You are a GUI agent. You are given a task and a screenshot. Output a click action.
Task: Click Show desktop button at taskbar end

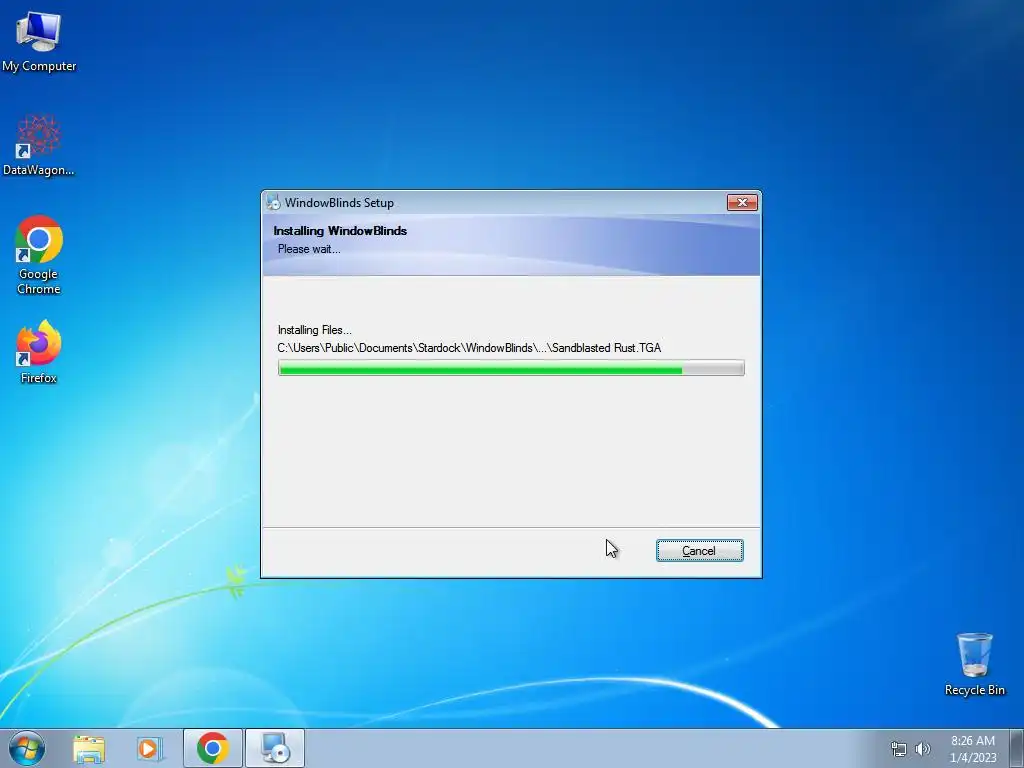(x=1017, y=748)
